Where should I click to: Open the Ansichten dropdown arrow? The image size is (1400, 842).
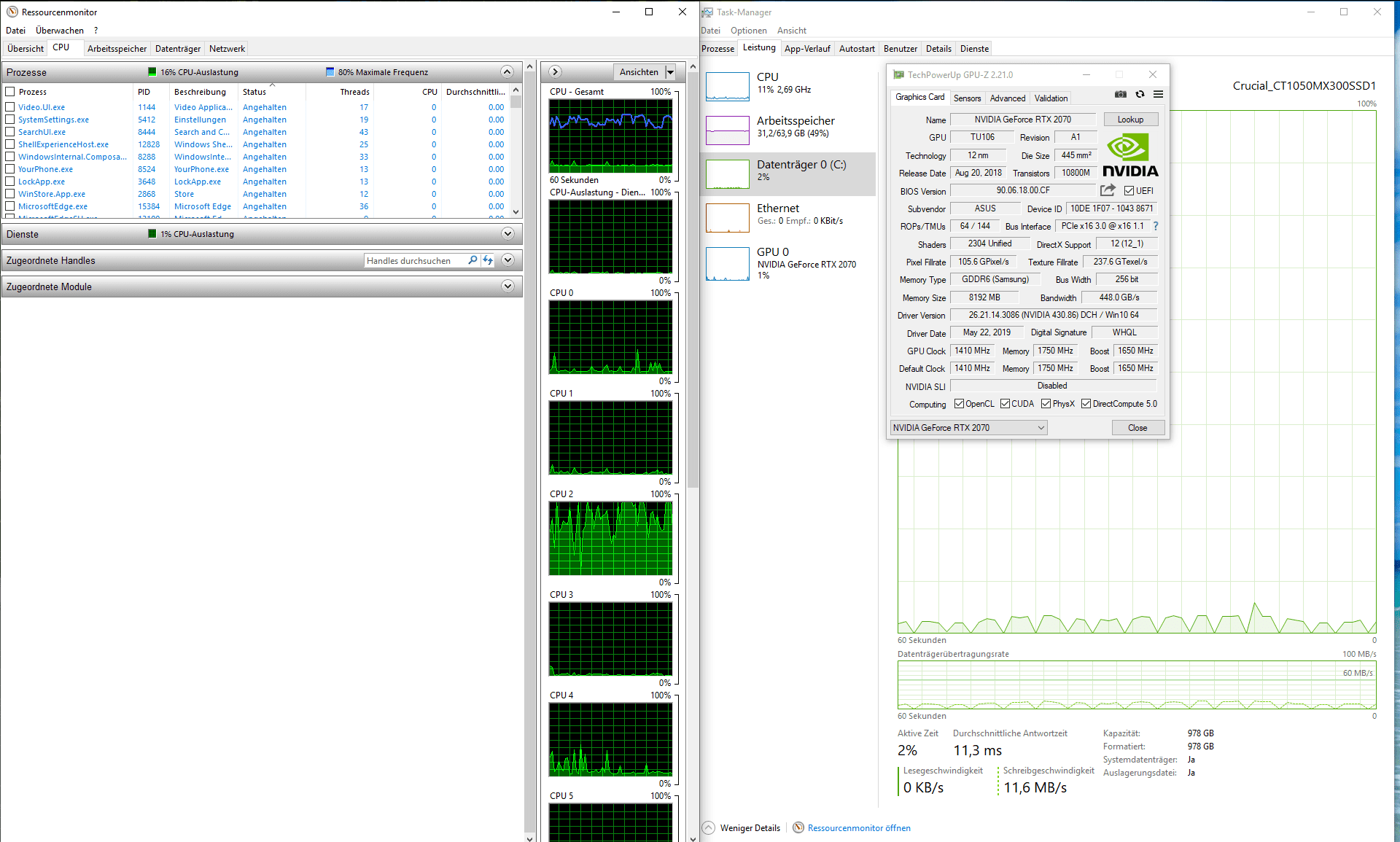670,71
